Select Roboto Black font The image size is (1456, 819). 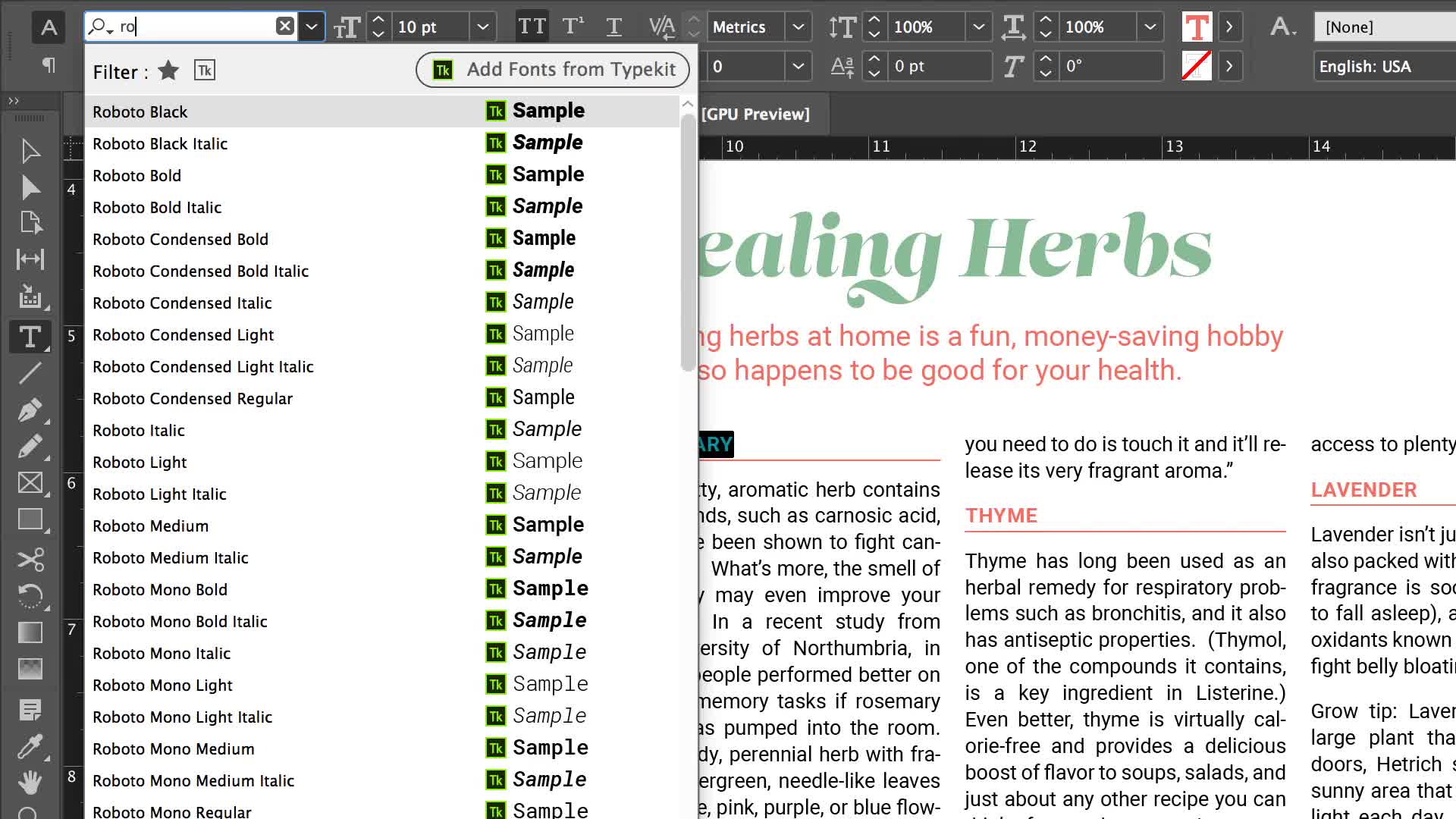382,111
